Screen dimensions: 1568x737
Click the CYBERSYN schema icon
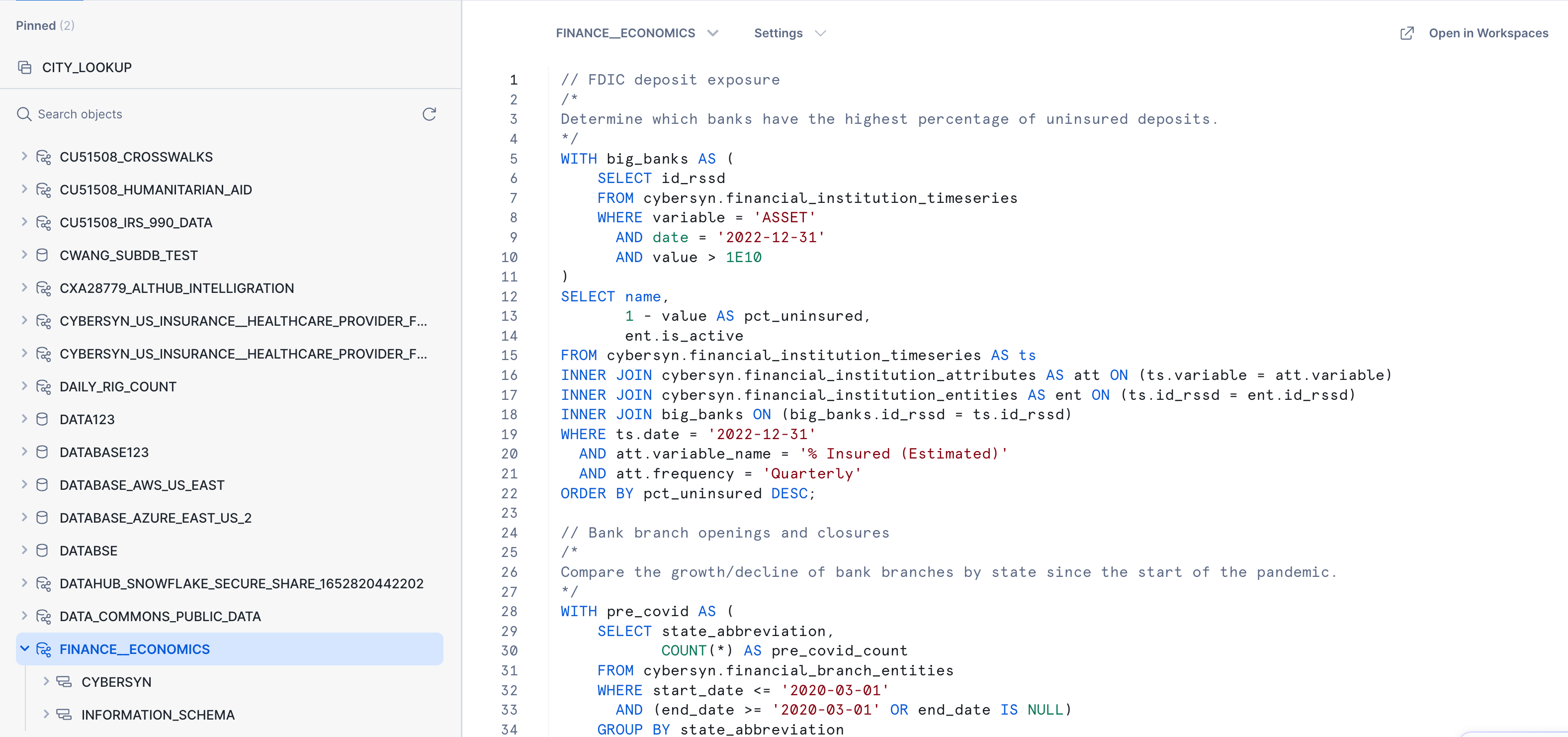pyautogui.click(x=64, y=682)
